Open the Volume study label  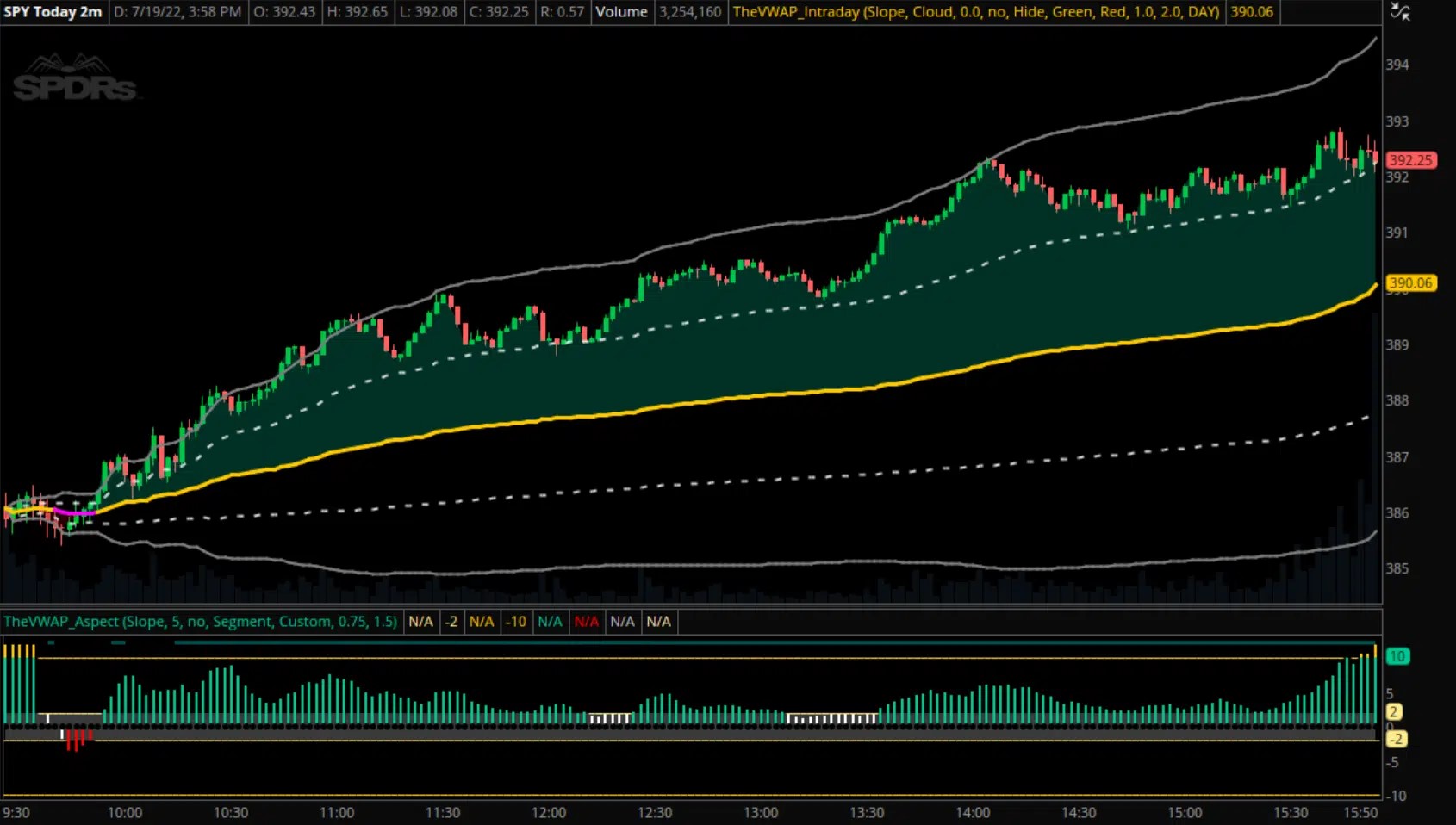[x=621, y=12]
